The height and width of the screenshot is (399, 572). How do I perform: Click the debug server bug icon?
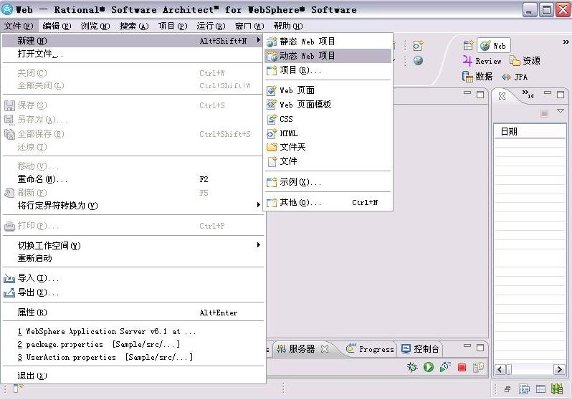412,367
